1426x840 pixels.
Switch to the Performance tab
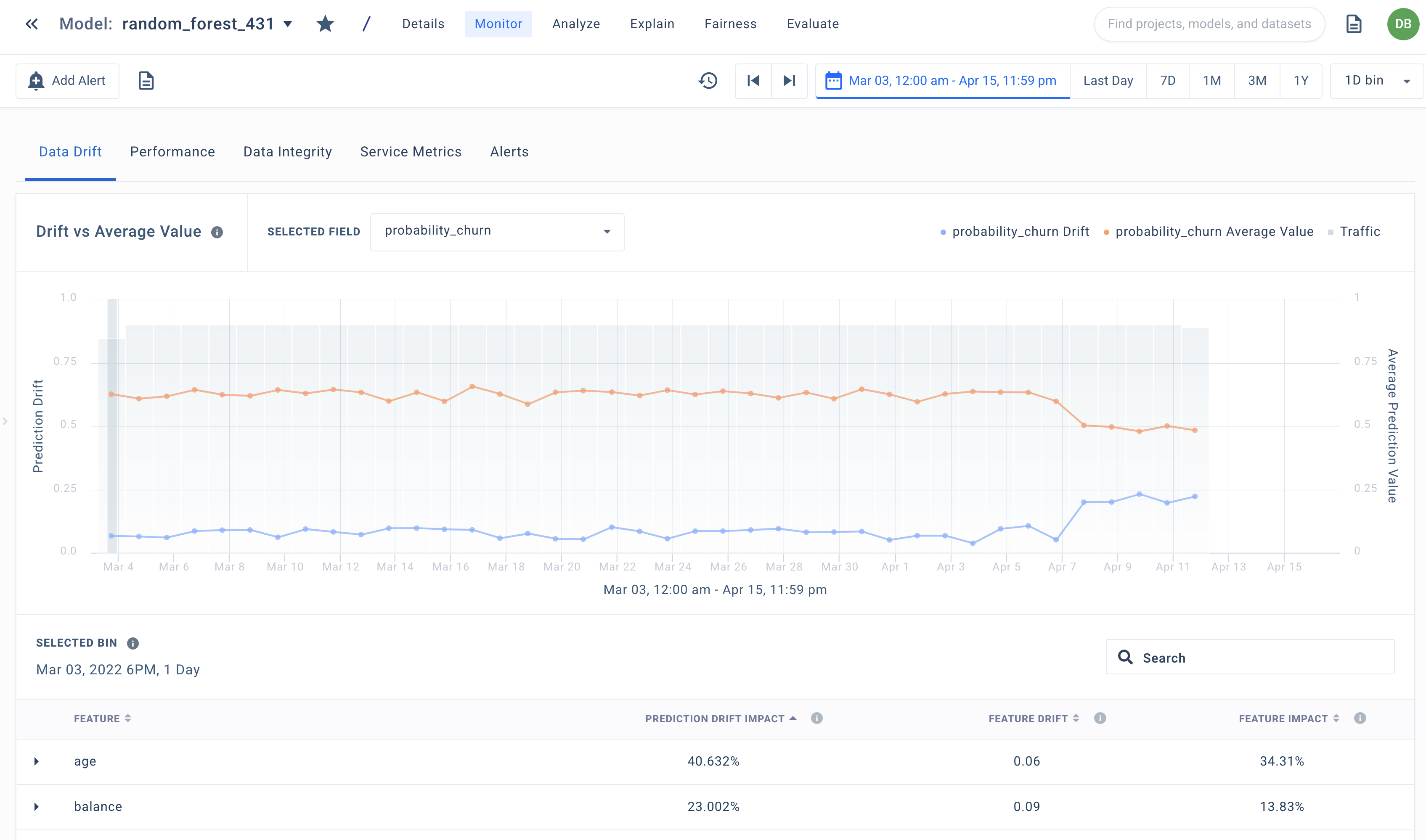pos(172,152)
